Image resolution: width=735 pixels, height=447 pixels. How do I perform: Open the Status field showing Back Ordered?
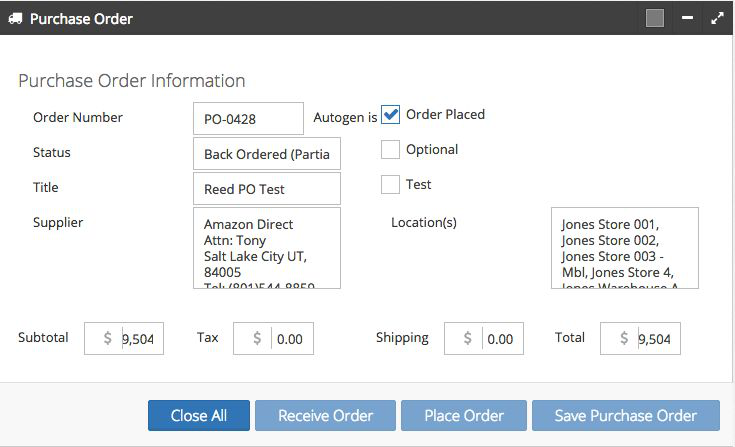267,154
